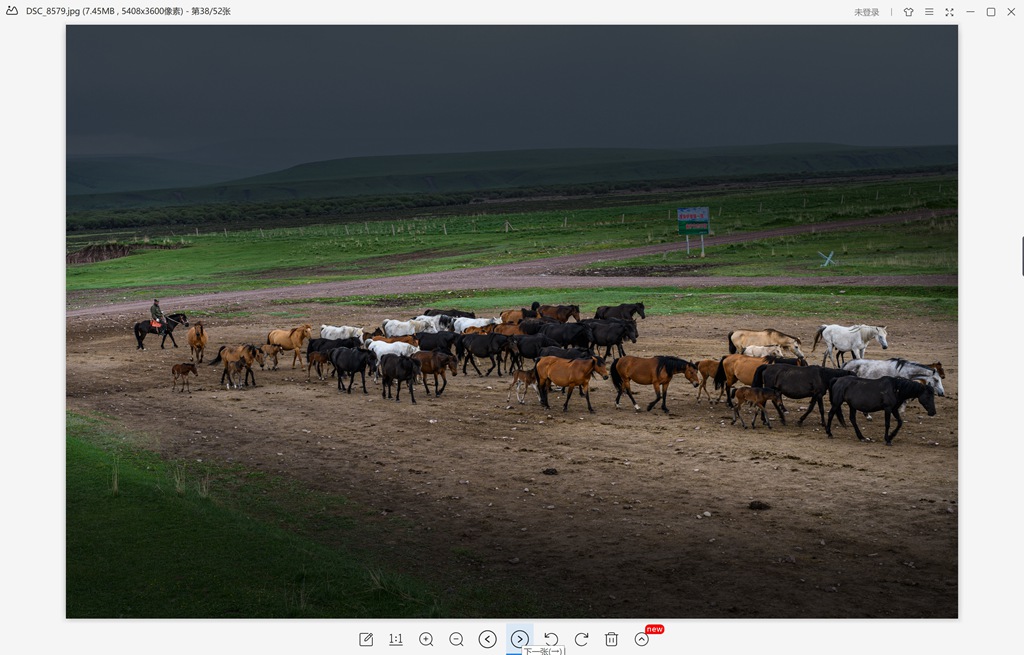Delete the current image with trash icon
The image size is (1024, 655).
tap(611, 639)
